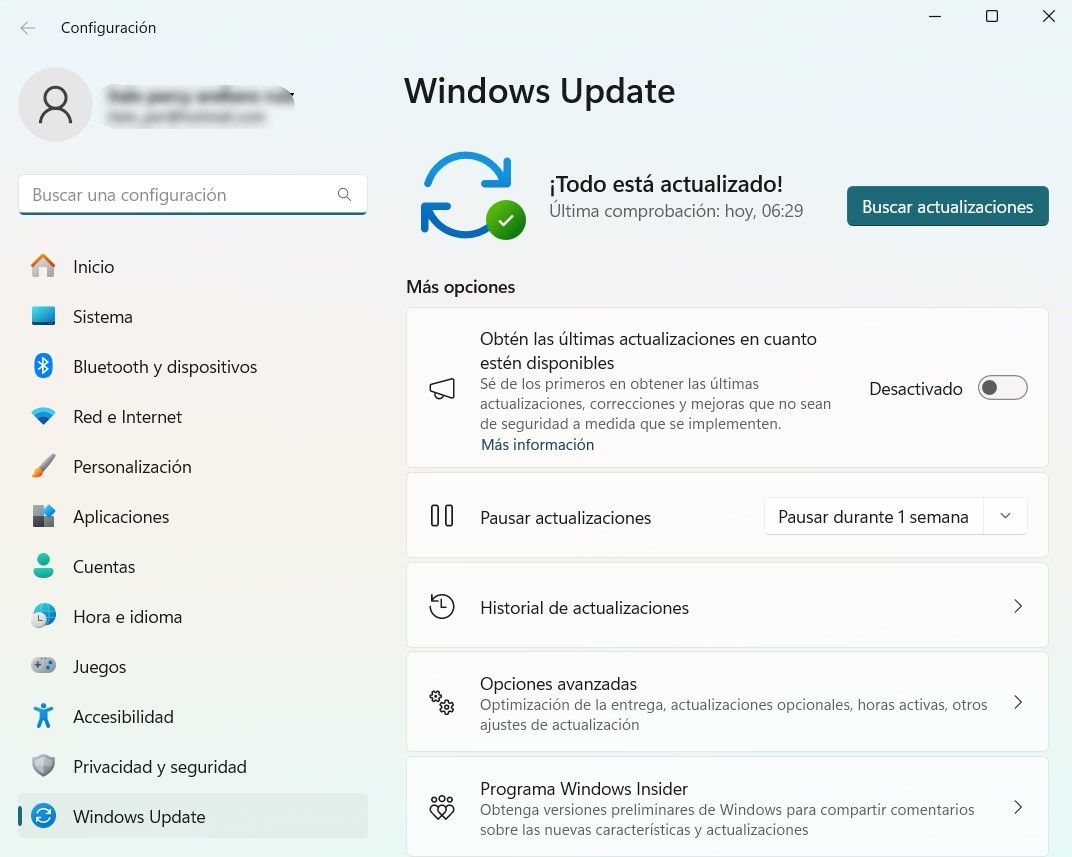Screen dimensions: 1072x857
Task: Click the Cuentas person icon
Action: 43,566
